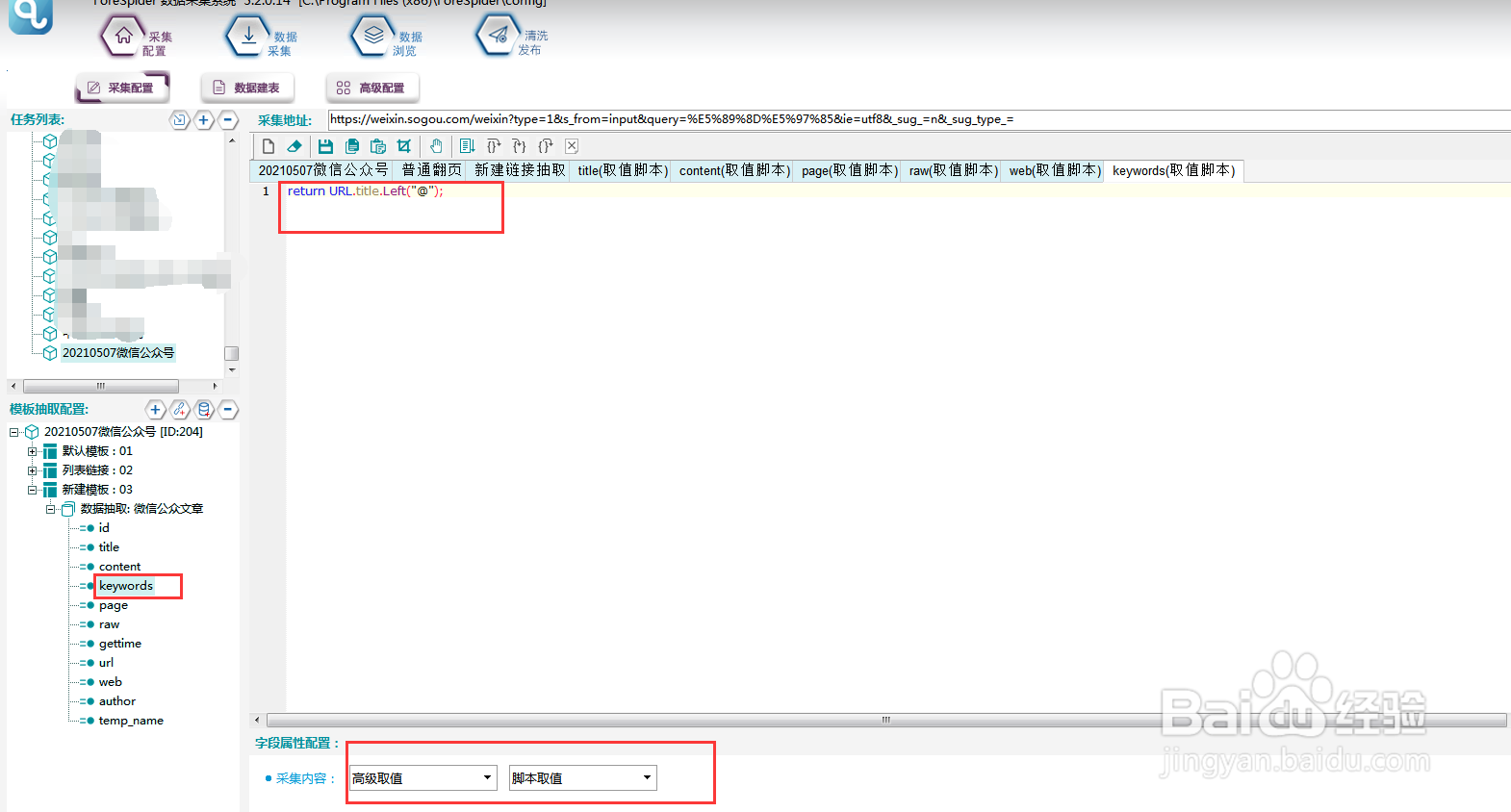
Task: Switch to the 新建链接抽取 tab
Action: pos(520,170)
